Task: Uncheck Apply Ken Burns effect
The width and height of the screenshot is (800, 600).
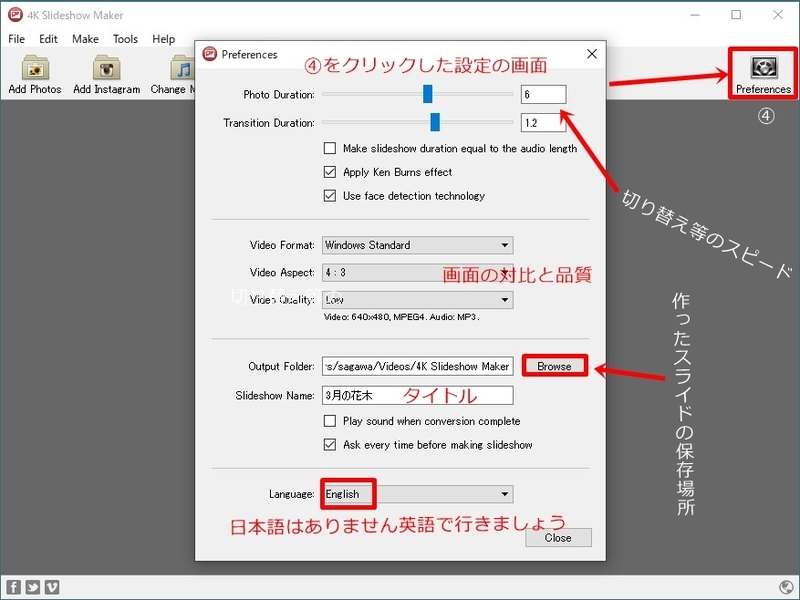Action: pyautogui.click(x=330, y=172)
